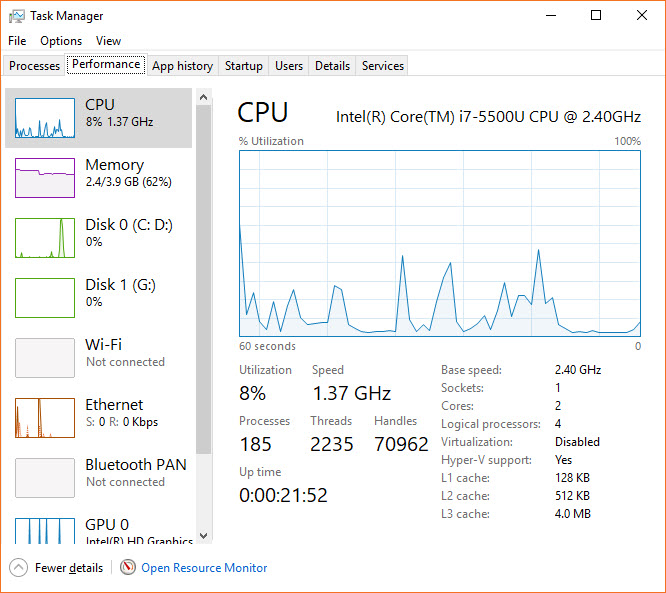Viewport: 666px width, 593px height.
Task: Click the Speed value '1.37 GHz'
Action: (352, 393)
